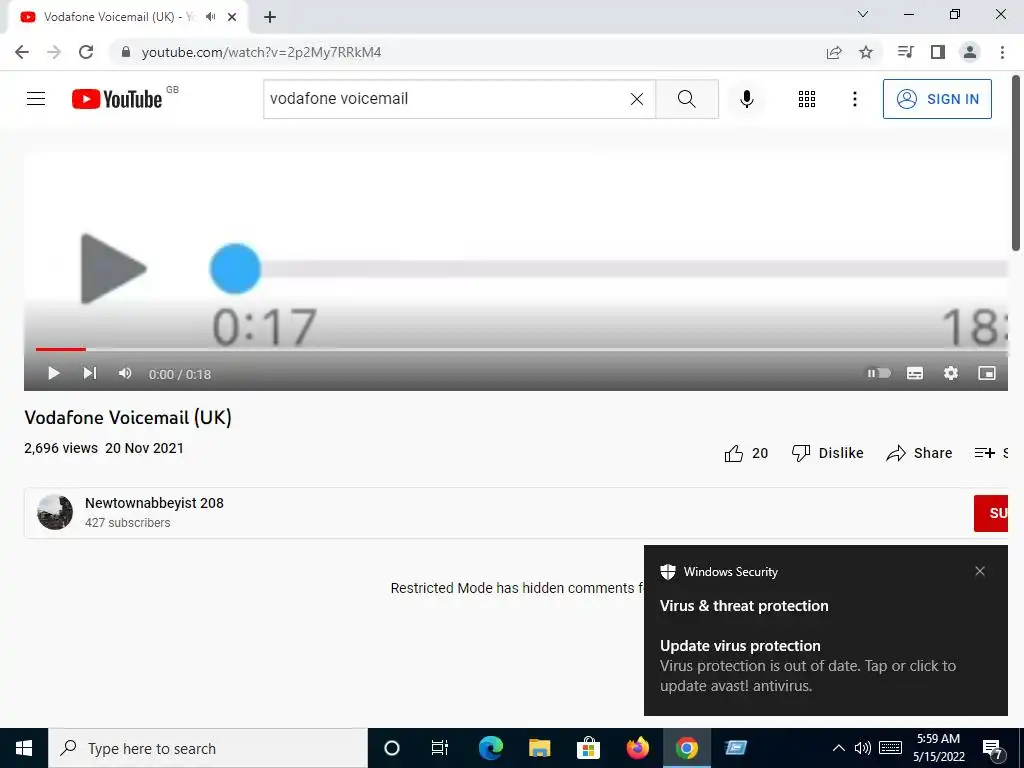Go forward in the browser

54,52
